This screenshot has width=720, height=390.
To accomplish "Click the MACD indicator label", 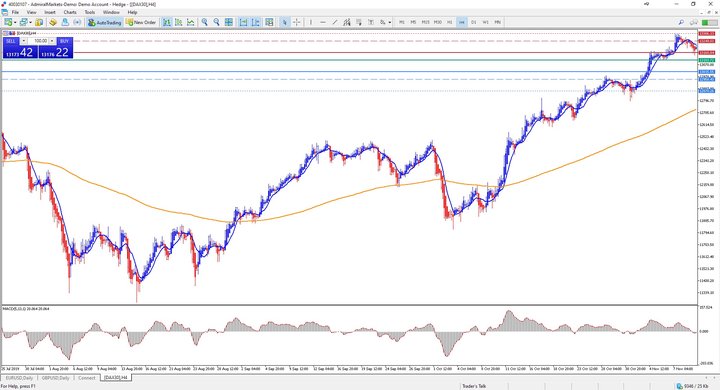I will [26, 309].
